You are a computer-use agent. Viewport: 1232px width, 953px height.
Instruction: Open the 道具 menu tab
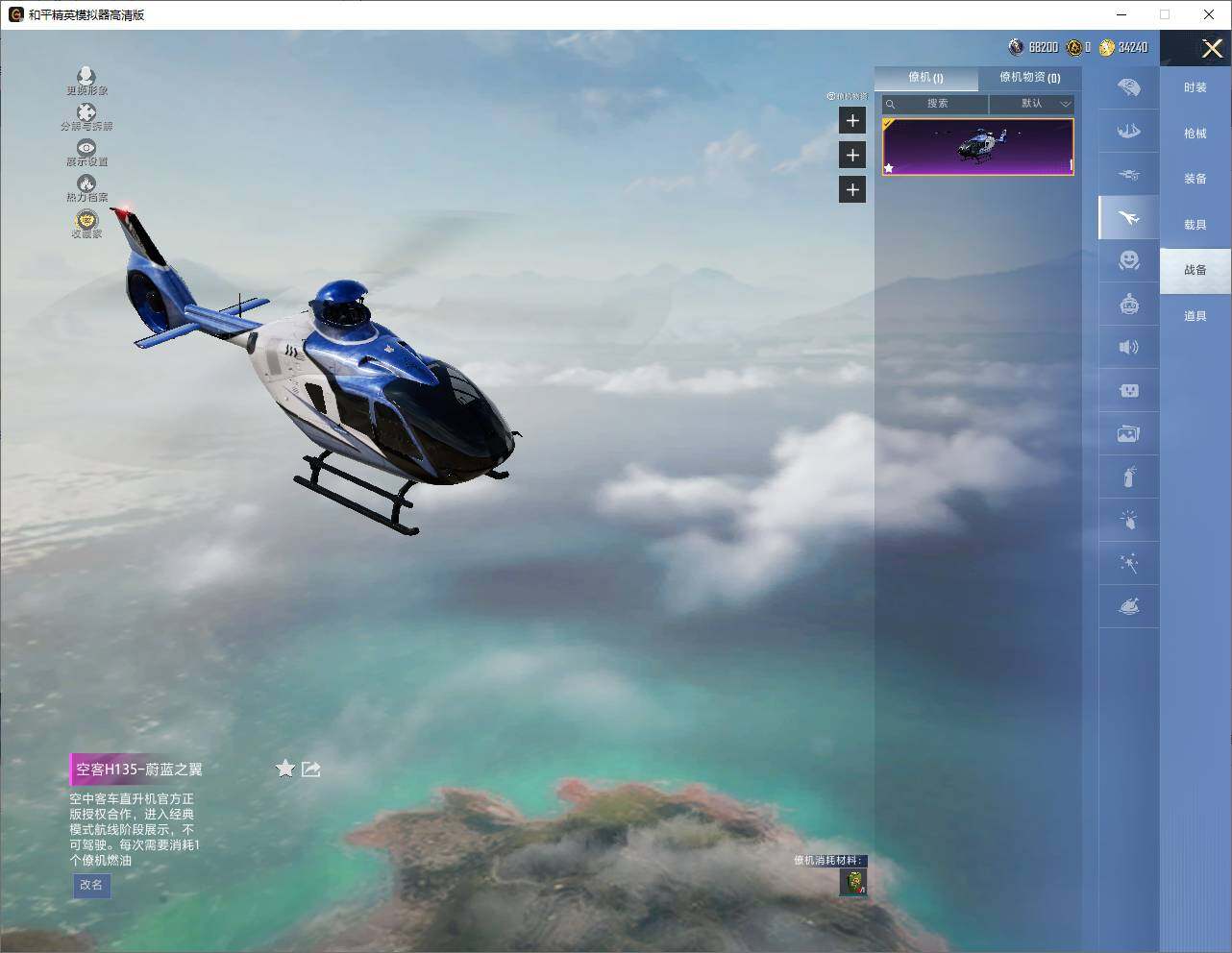(1195, 316)
